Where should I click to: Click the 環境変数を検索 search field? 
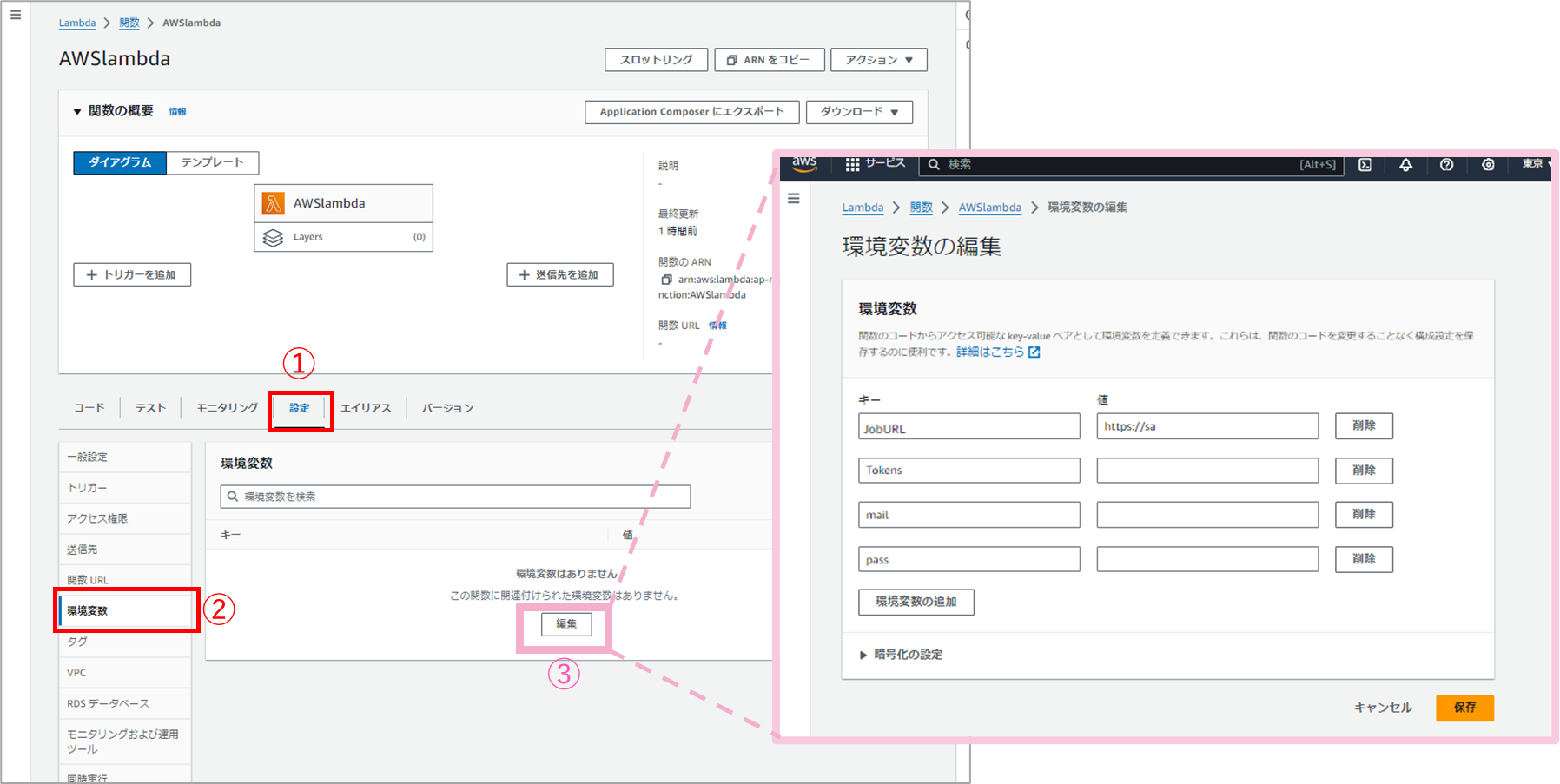point(455,497)
